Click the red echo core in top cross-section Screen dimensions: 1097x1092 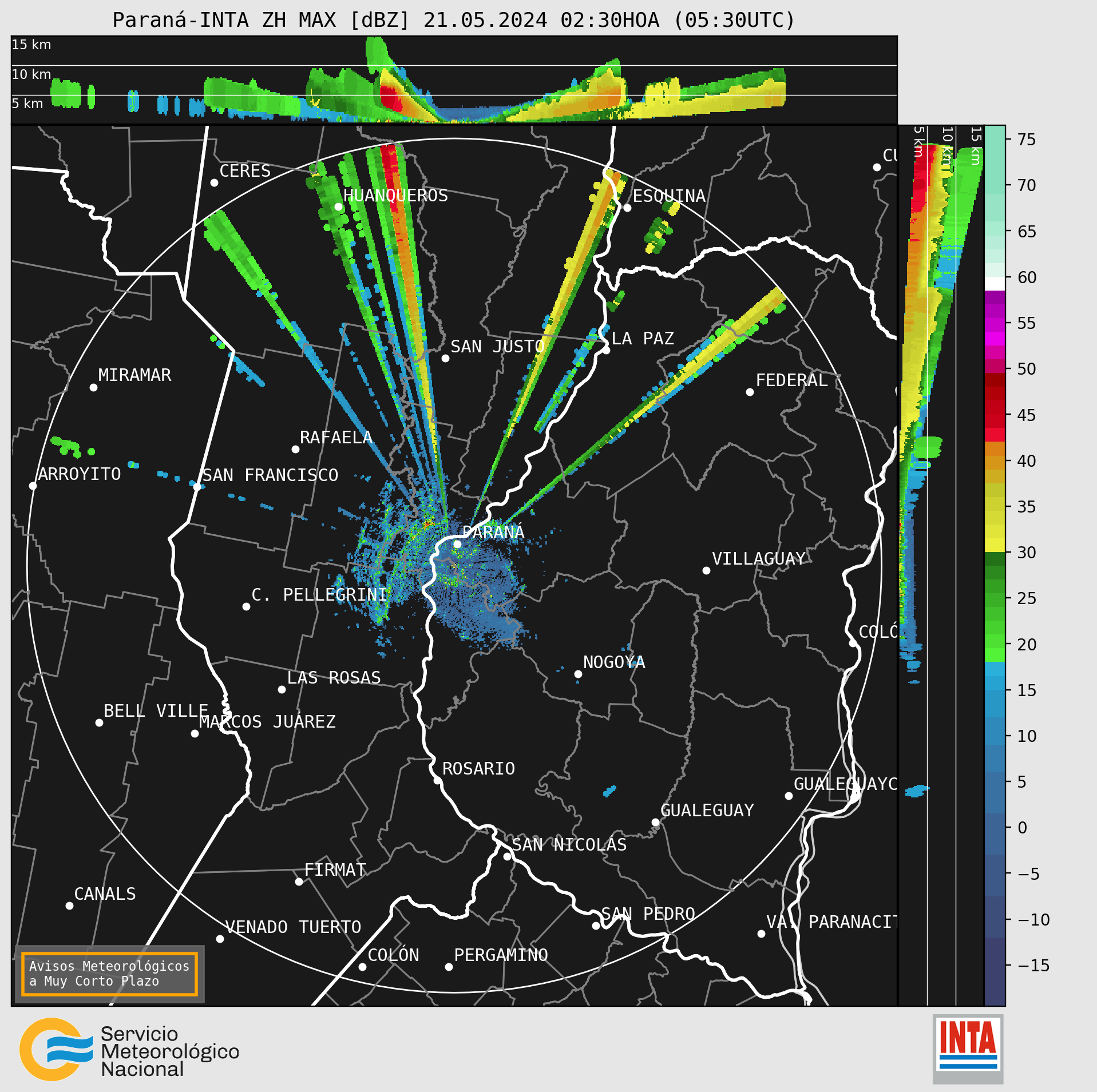[391, 98]
